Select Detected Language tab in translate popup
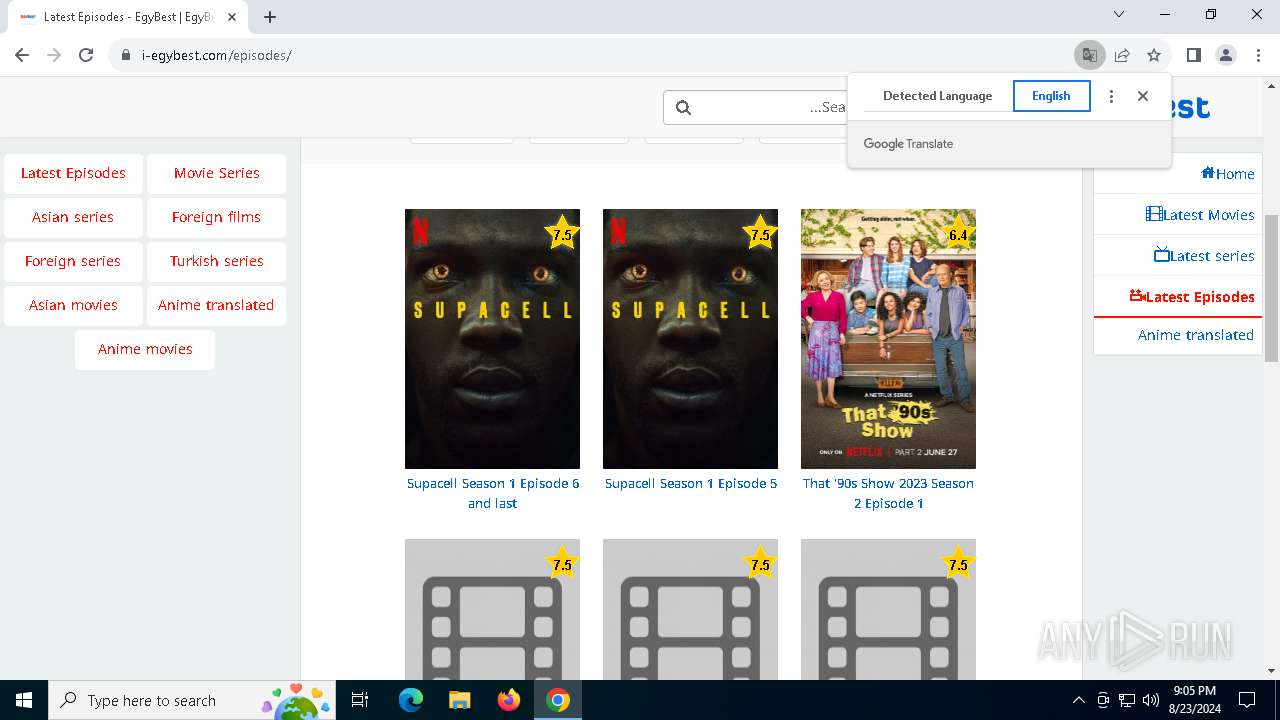The image size is (1280, 720). (937, 96)
